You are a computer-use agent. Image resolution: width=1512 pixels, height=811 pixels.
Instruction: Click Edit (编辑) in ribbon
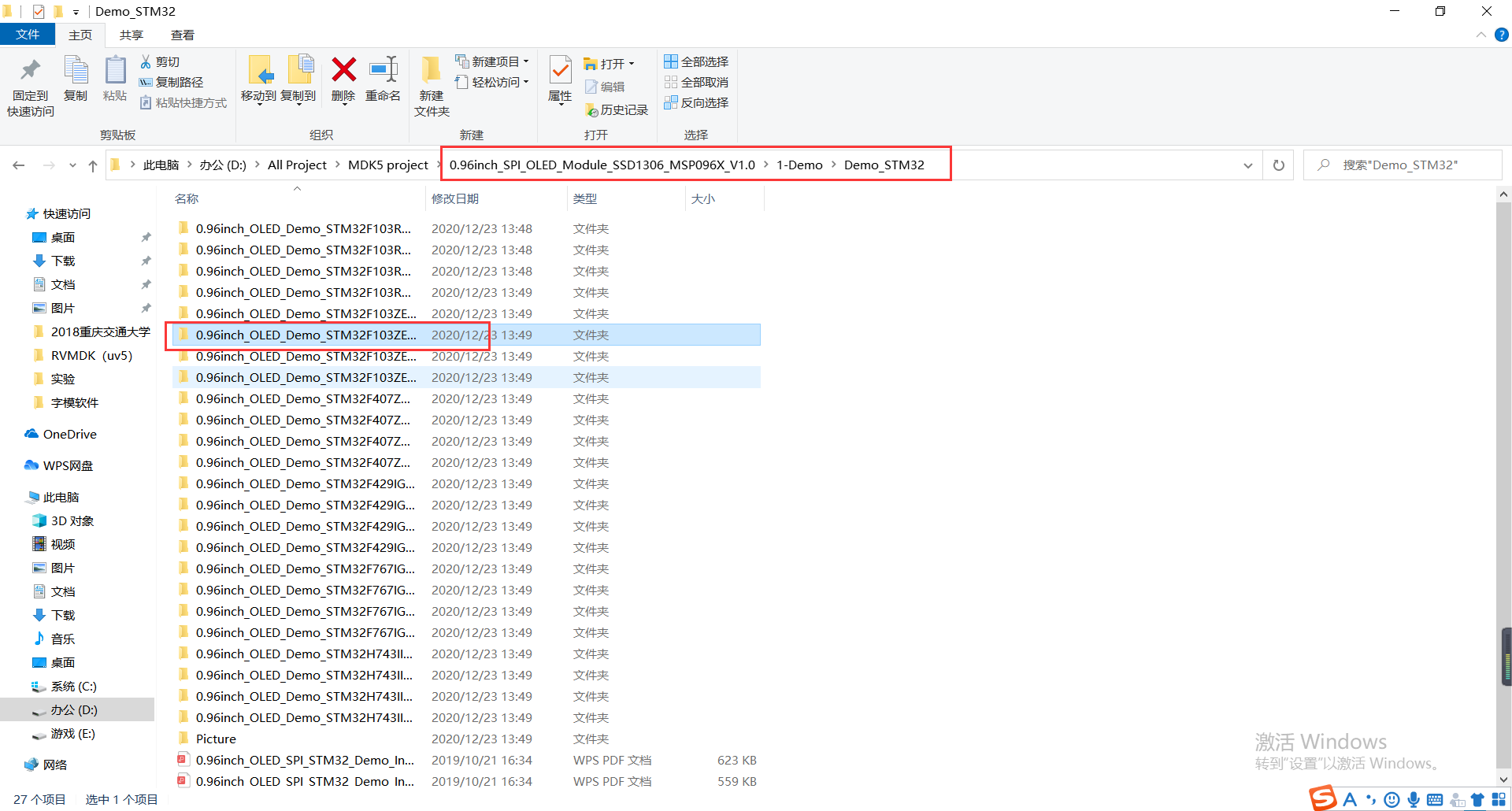(605, 87)
